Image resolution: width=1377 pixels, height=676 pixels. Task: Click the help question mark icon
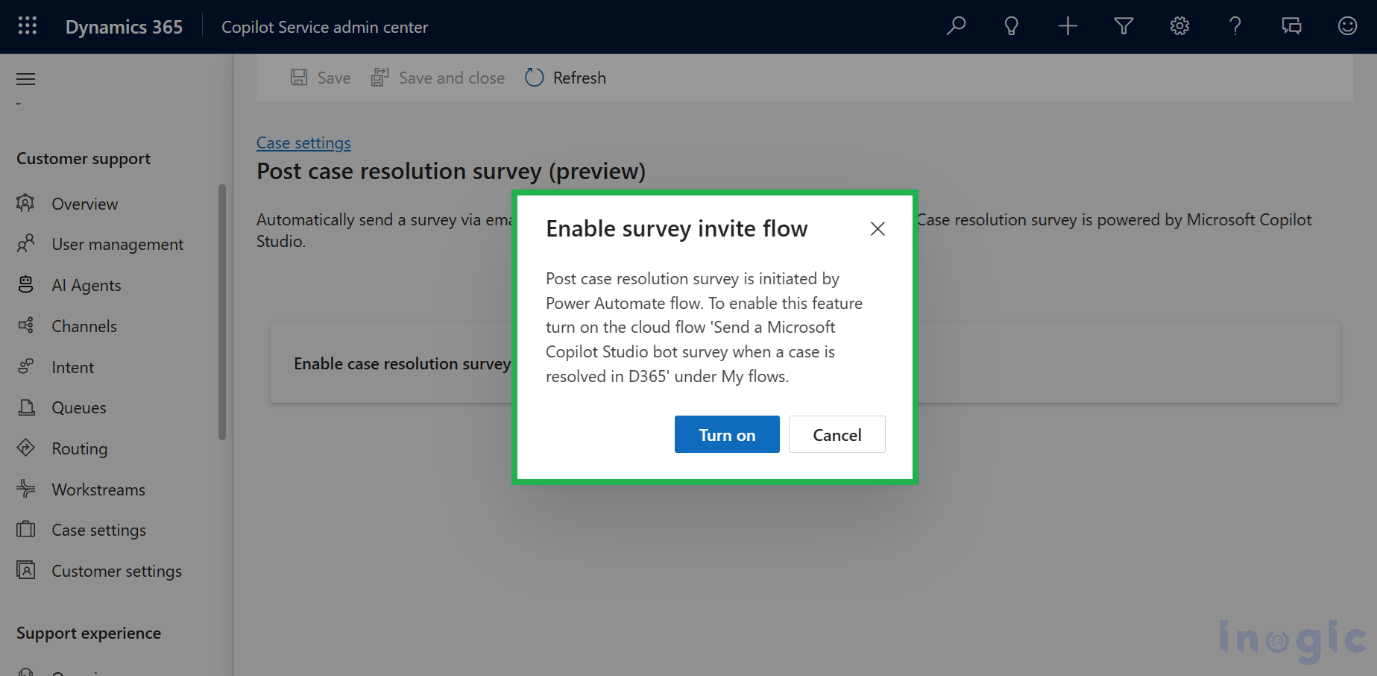pyautogui.click(x=1236, y=27)
